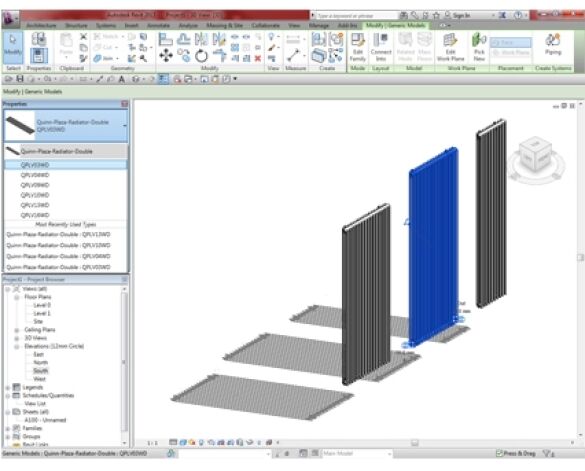Select the Move tool in Modify panel
The image size is (585, 471).
point(166,56)
